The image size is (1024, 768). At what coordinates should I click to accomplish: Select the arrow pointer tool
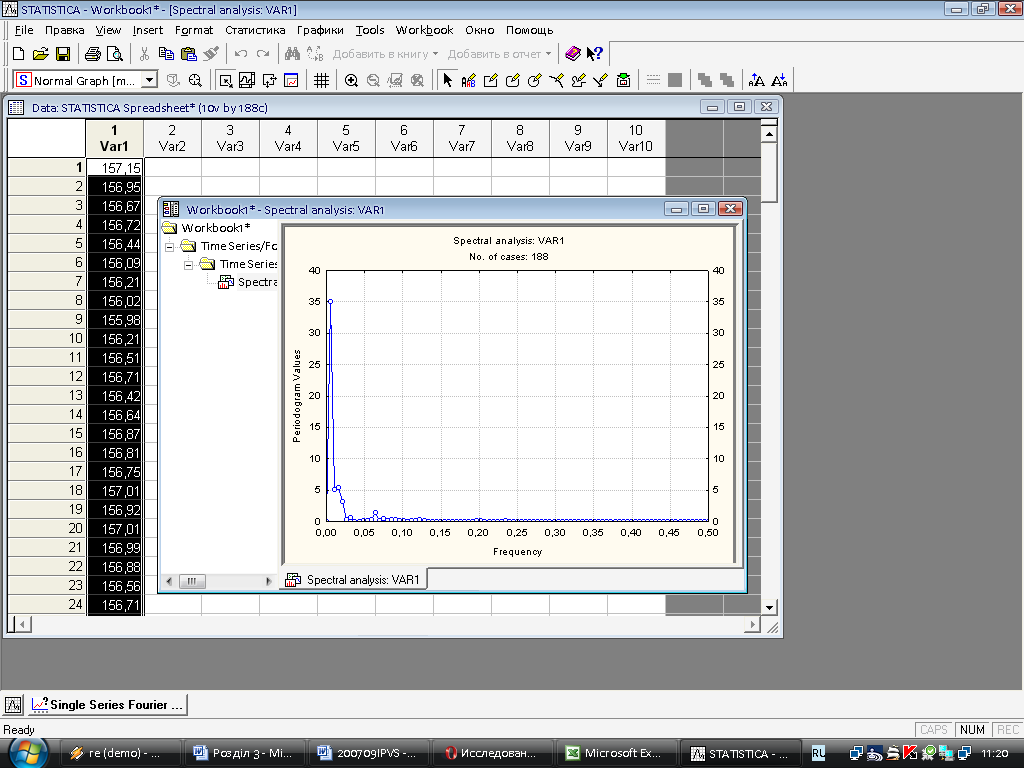pos(447,81)
